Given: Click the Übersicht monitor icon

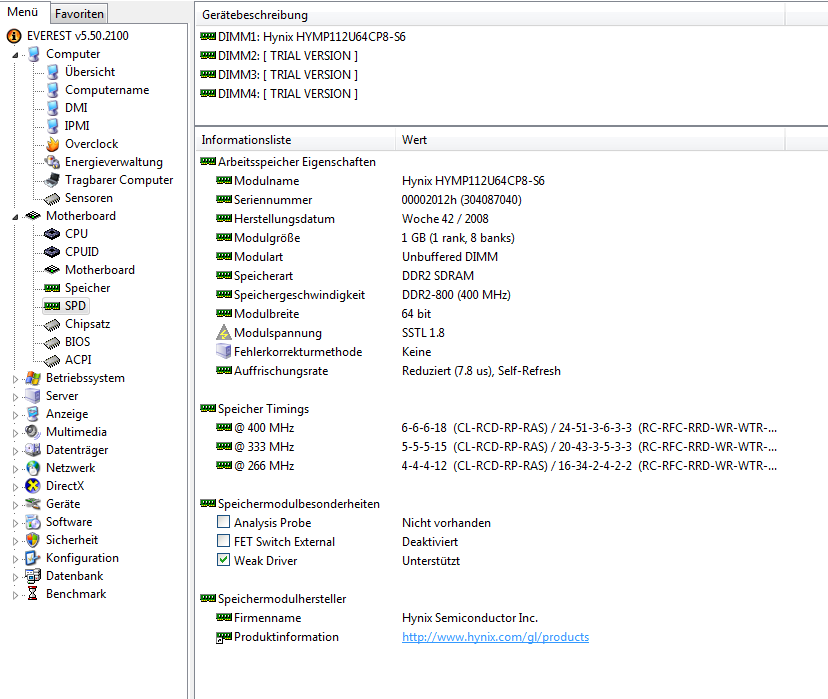Looking at the screenshot, I should tap(52, 72).
